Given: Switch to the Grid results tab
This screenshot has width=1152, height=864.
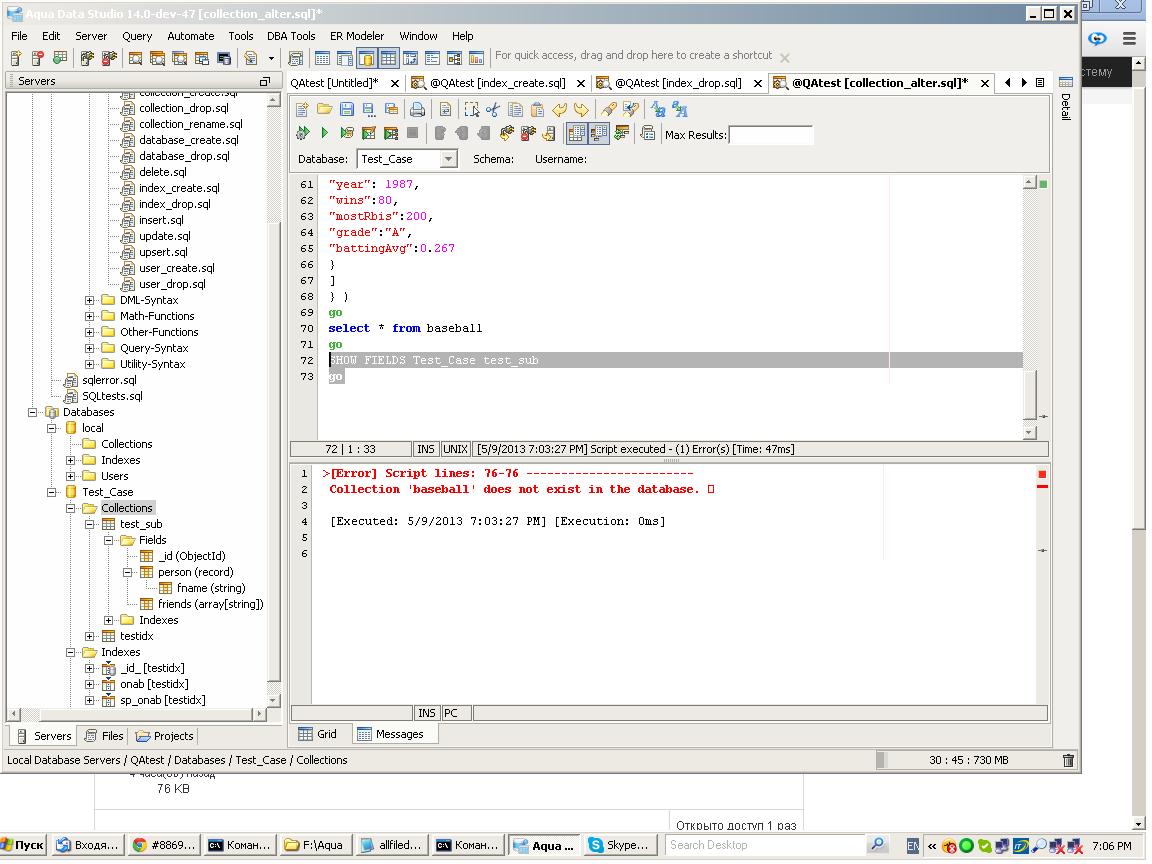Looking at the screenshot, I should click(318, 734).
